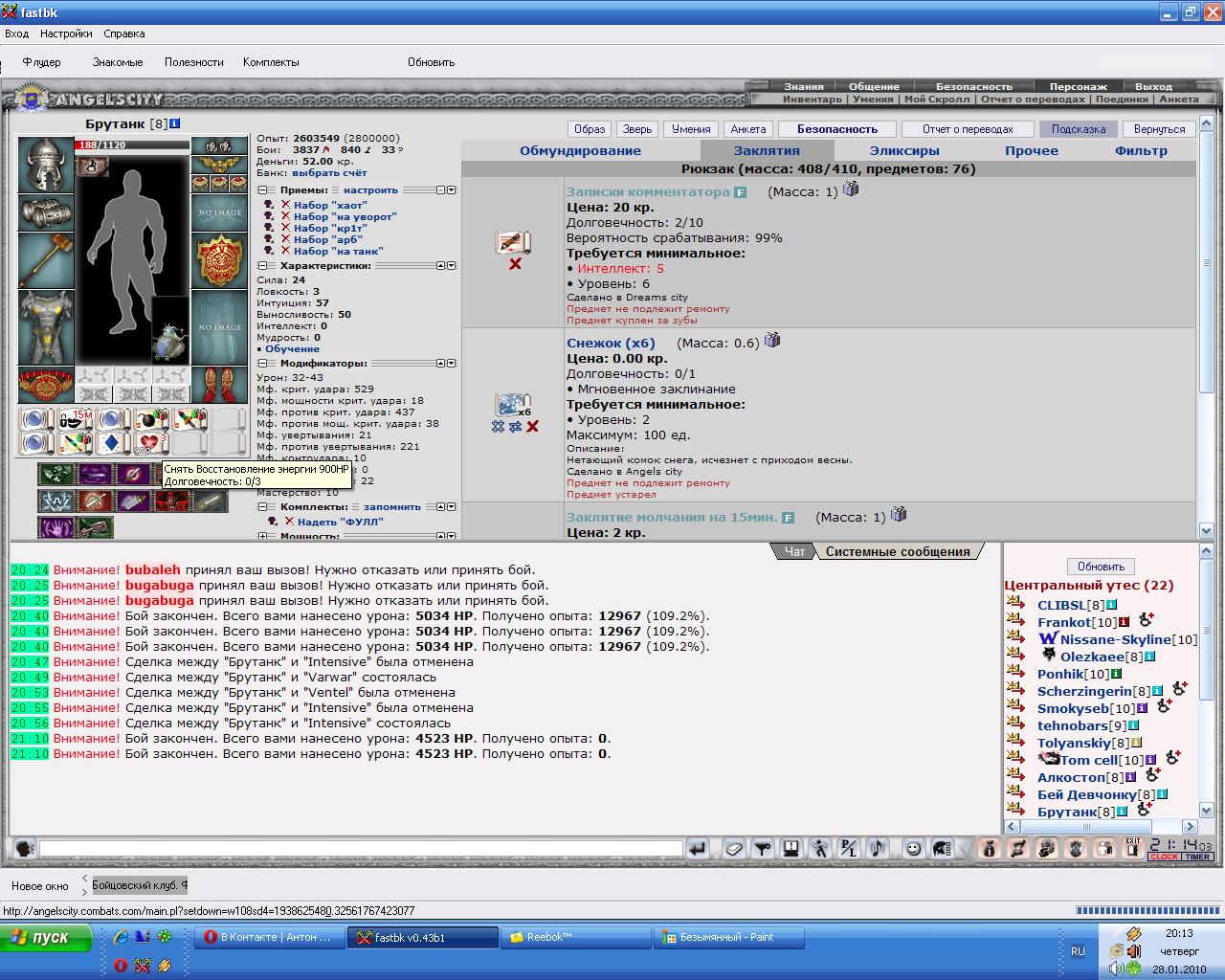The height and width of the screenshot is (980, 1225).
Task: Toggle the CLOCK mode indicator
Action: pos(1165,857)
